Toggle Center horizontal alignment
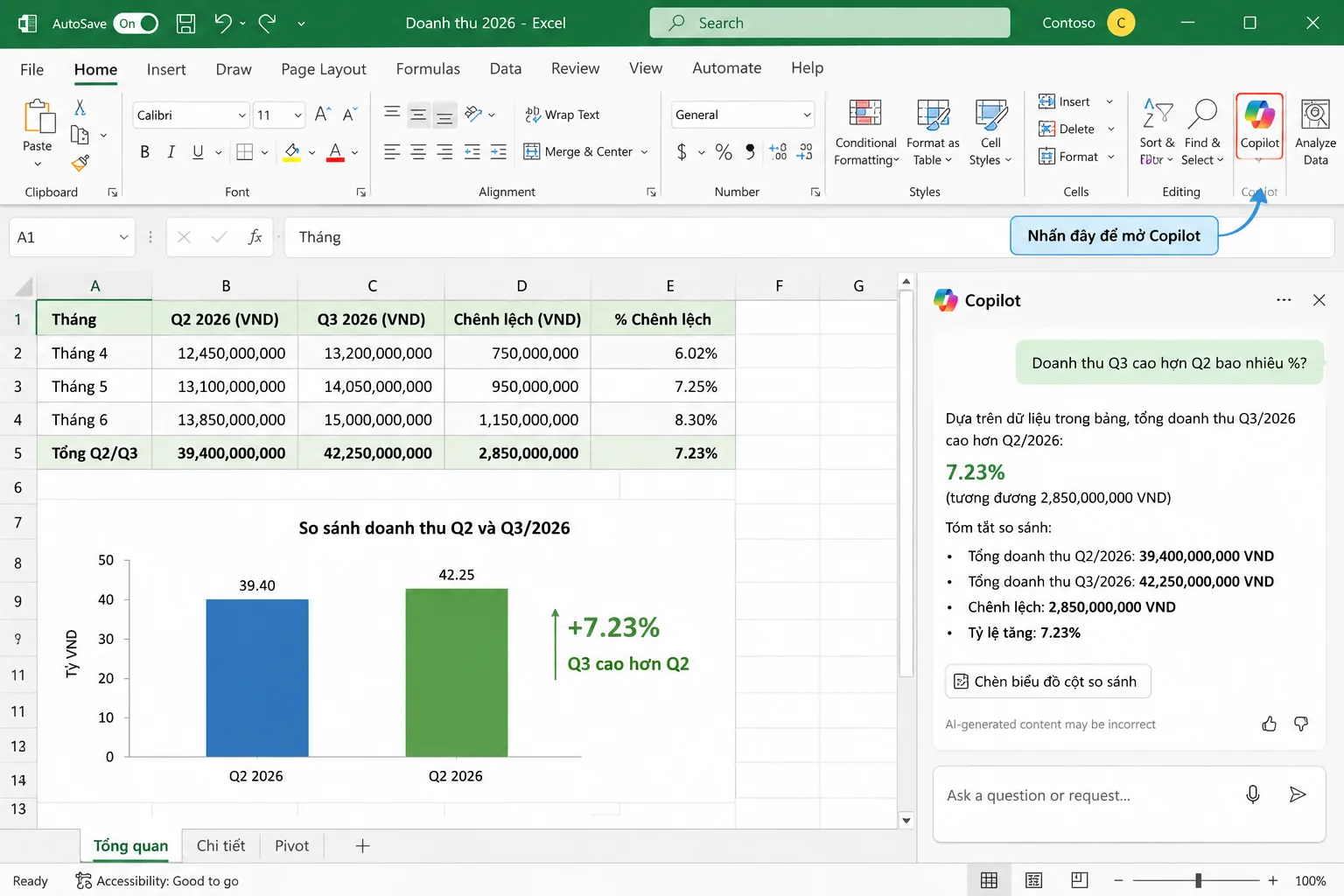Image resolution: width=1344 pixels, height=896 pixels. coord(418,152)
